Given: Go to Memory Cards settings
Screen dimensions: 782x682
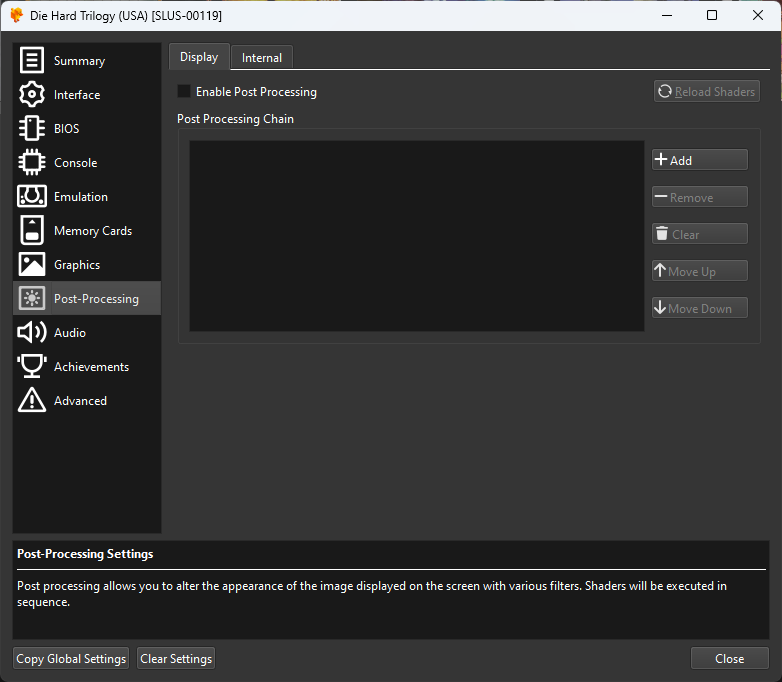Looking at the screenshot, I should [87, 230].
